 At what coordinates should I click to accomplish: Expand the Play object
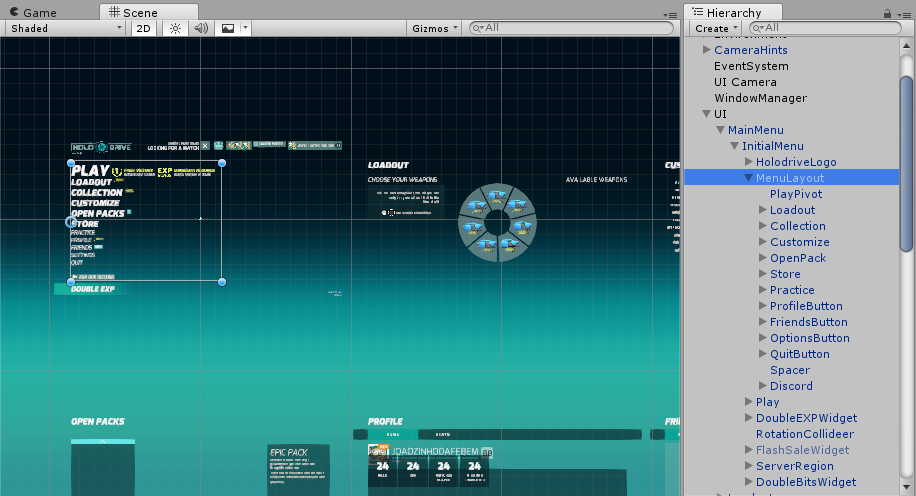pyautogui.click(x=748, y=402)
